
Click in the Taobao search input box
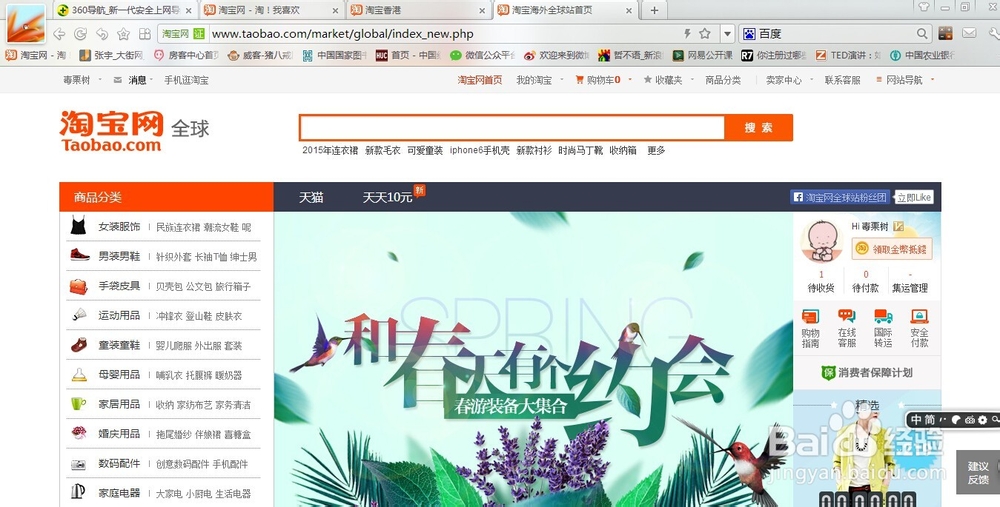pos(512,128)
